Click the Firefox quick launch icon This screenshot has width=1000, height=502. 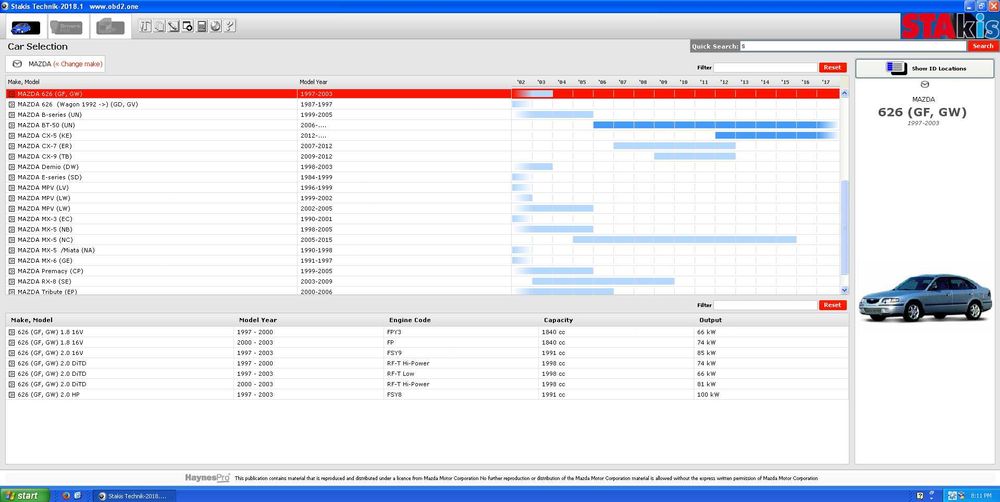click(x=66, y=496)
